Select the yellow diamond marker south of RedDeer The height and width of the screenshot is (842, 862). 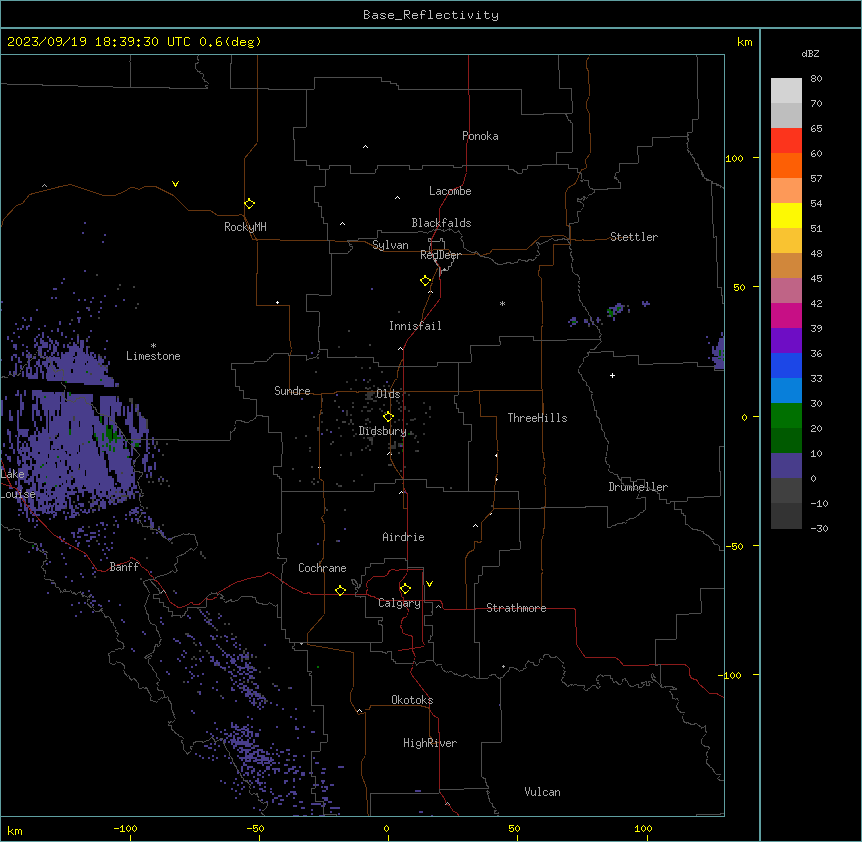(x=425, y=281)
